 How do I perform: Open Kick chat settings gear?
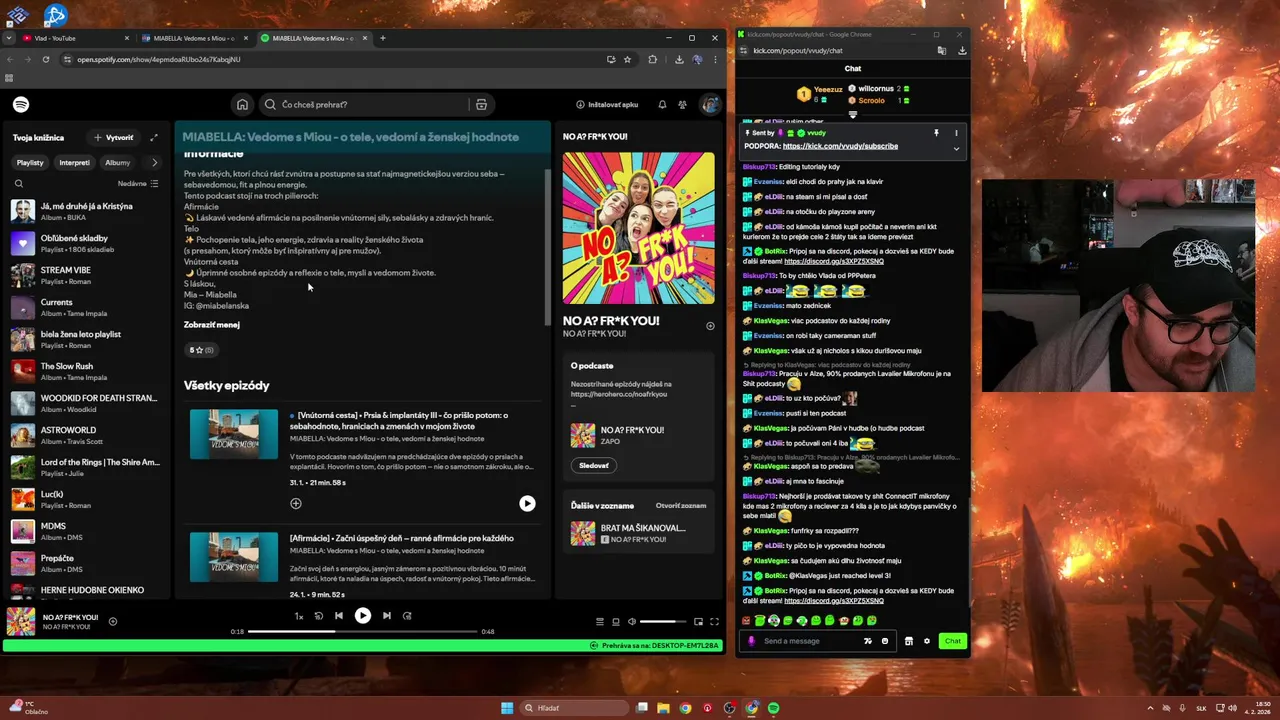click(927, 641)
